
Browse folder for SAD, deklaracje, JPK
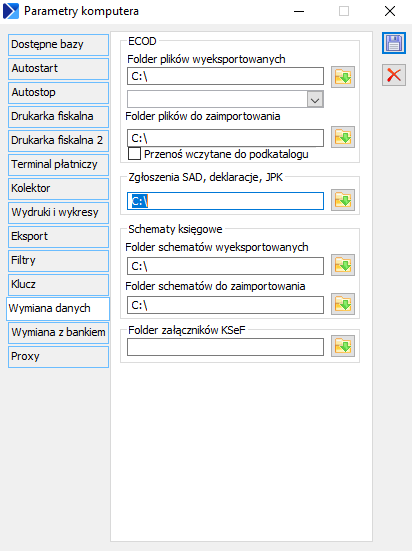(x=343, y=200)
